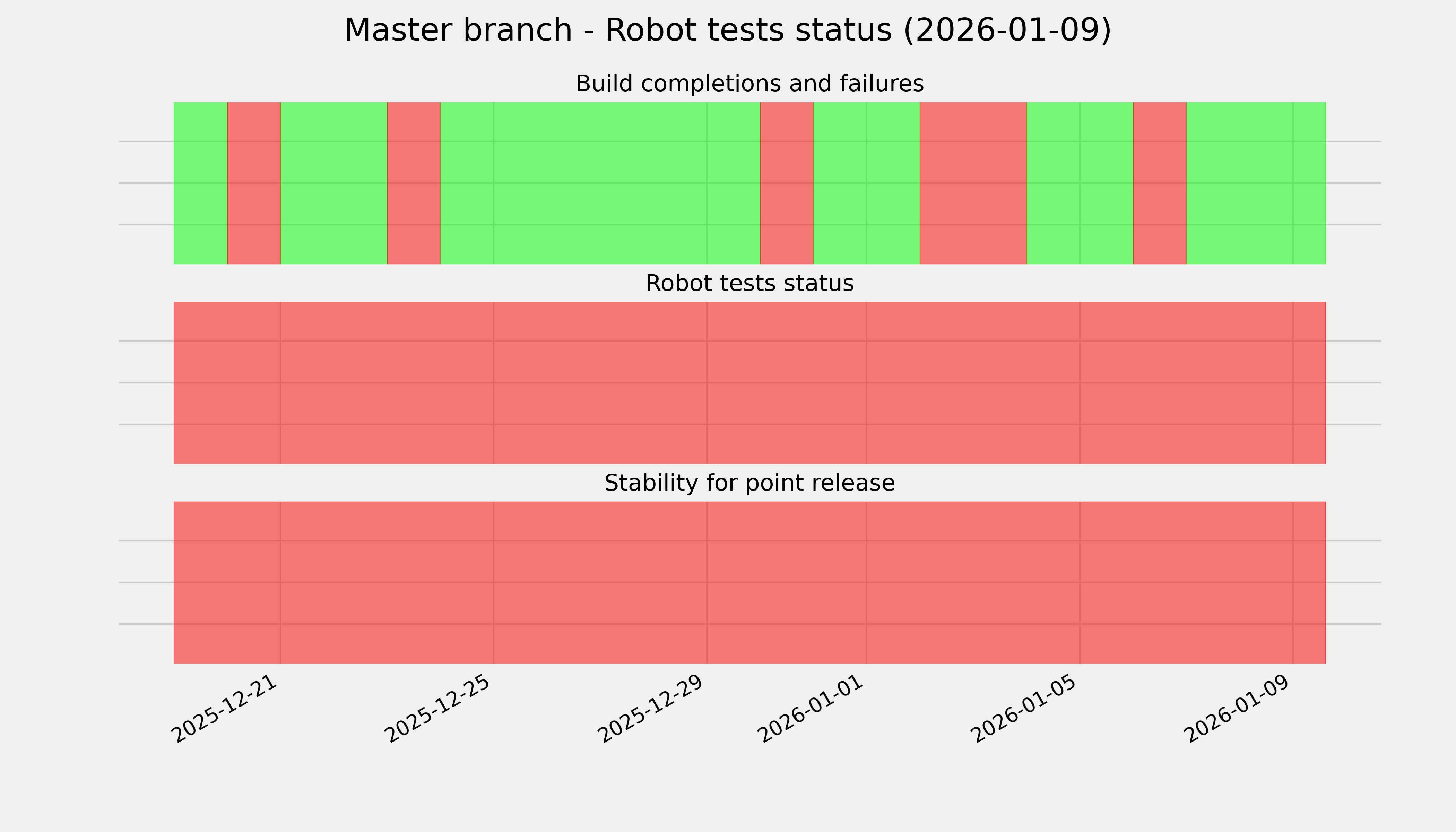Select the second red build failure segment
This screenshot has width=1456, height=832.
[414, 183]
